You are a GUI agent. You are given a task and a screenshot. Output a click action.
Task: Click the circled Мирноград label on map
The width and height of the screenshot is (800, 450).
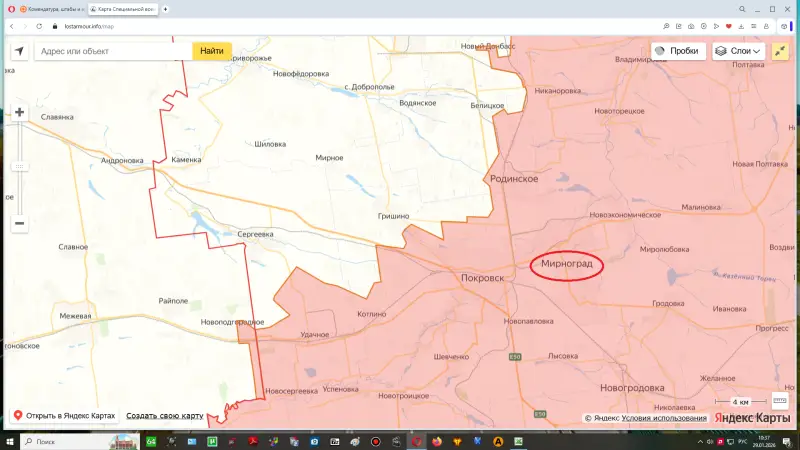[x=566, y=265]
